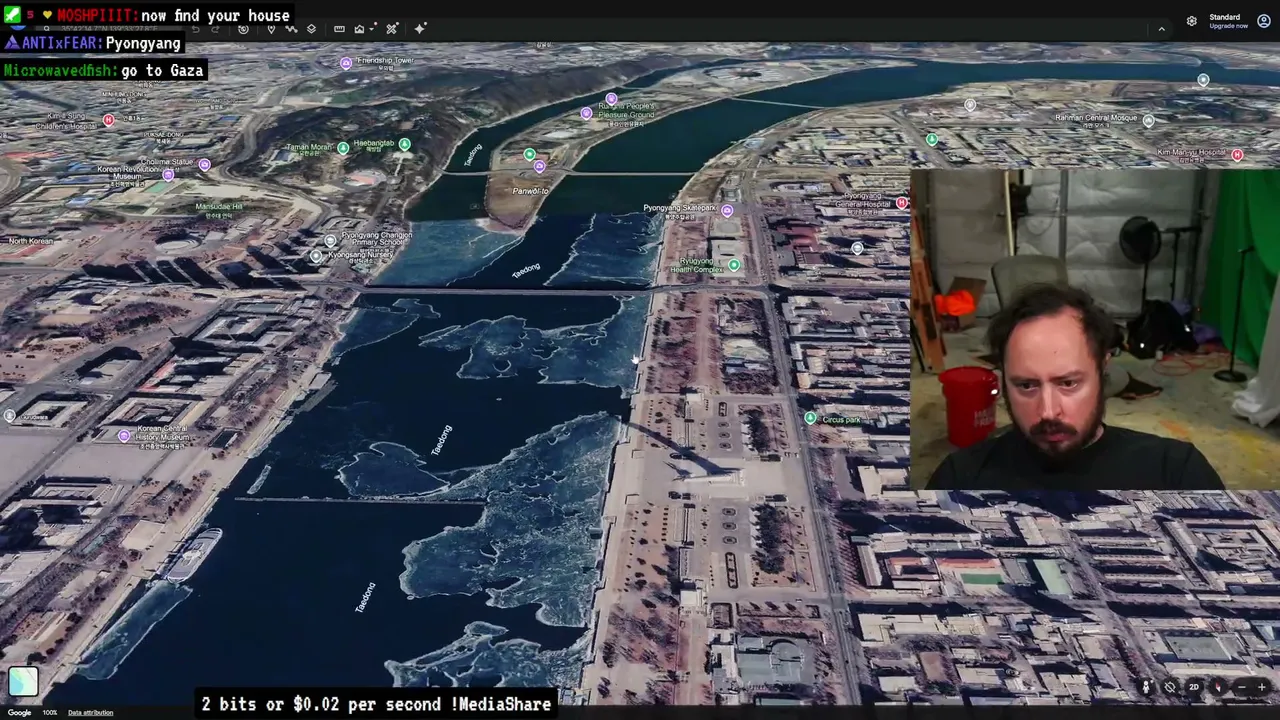This screenshot has width=1280, height=720.
Task: Select the Korean Central History Museum marker
Action: pos(124,436)
